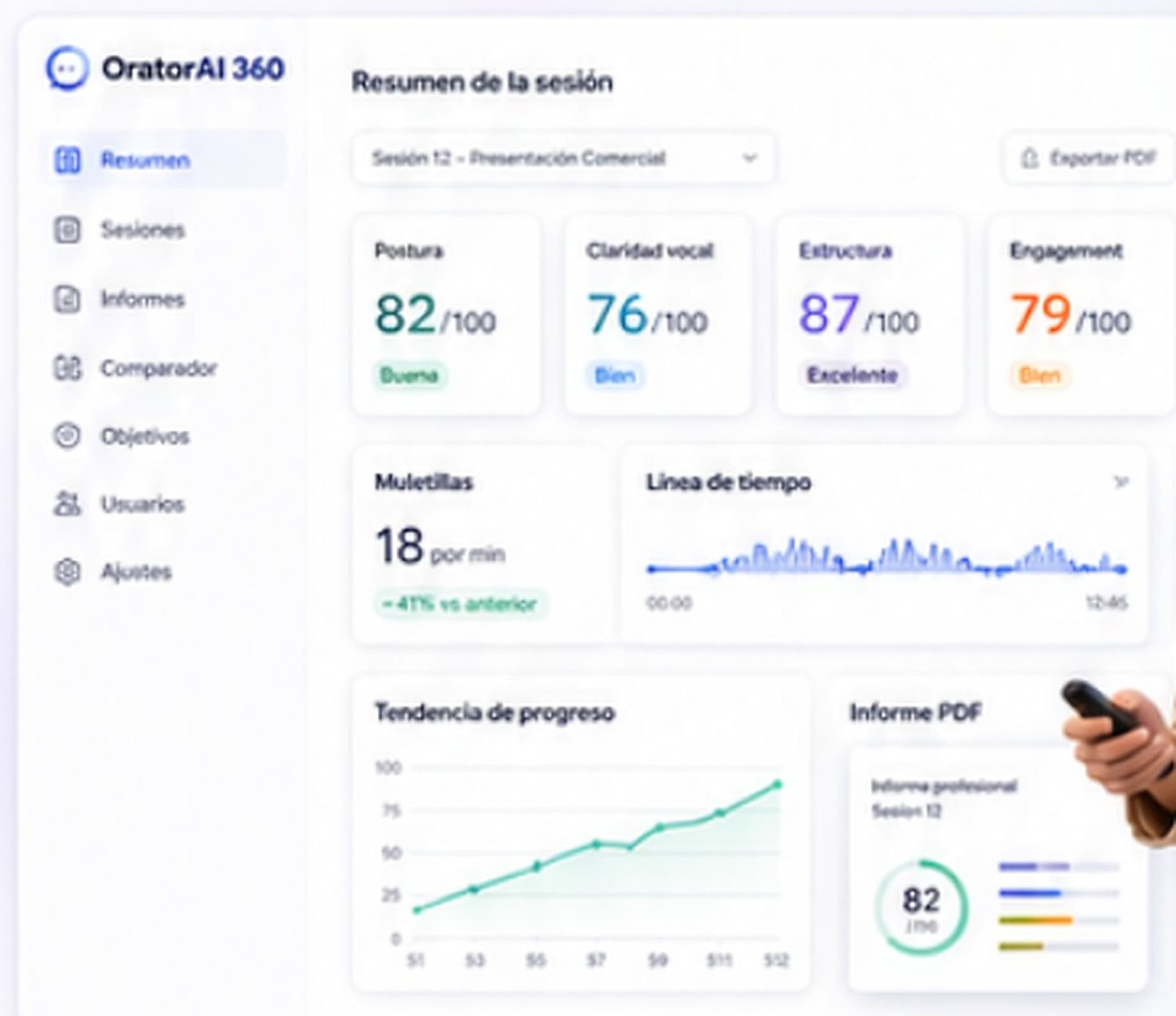Click the Objetivos target icon

67,436
